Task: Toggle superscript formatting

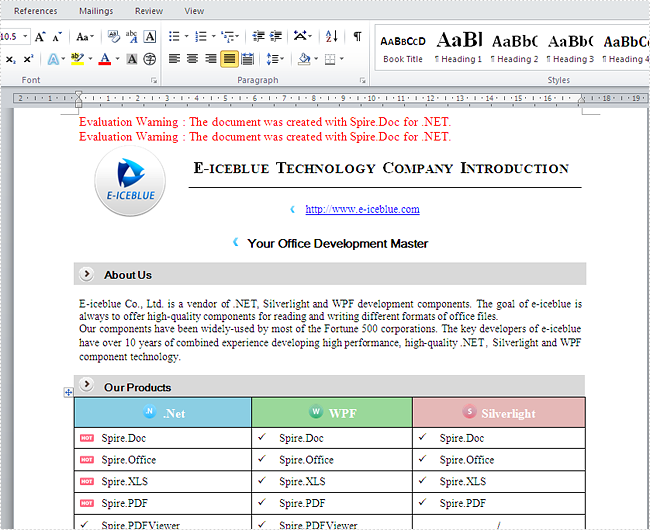Action: click(28, 59)
